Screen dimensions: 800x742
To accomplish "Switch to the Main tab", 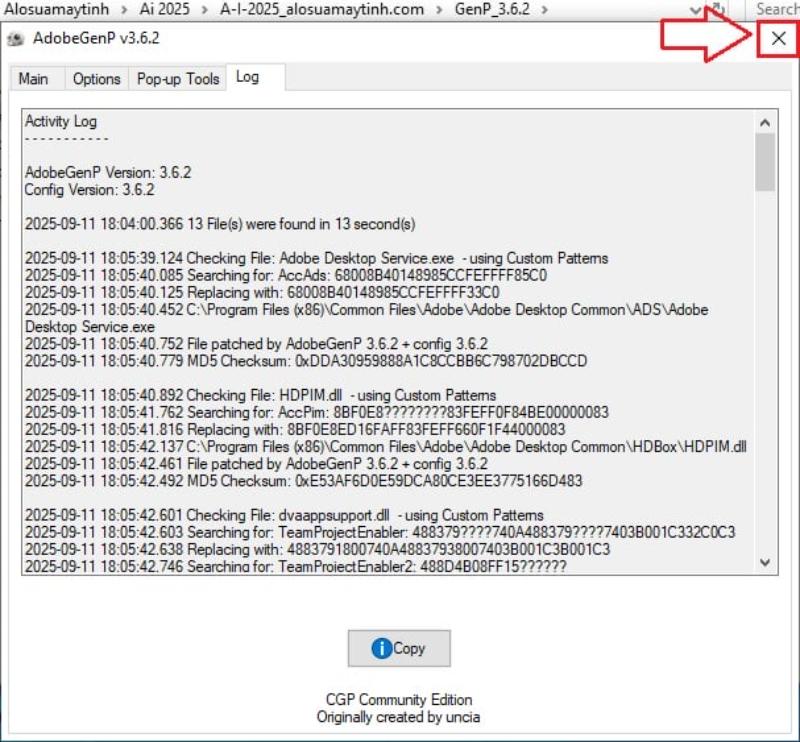I will coord(33,79).
